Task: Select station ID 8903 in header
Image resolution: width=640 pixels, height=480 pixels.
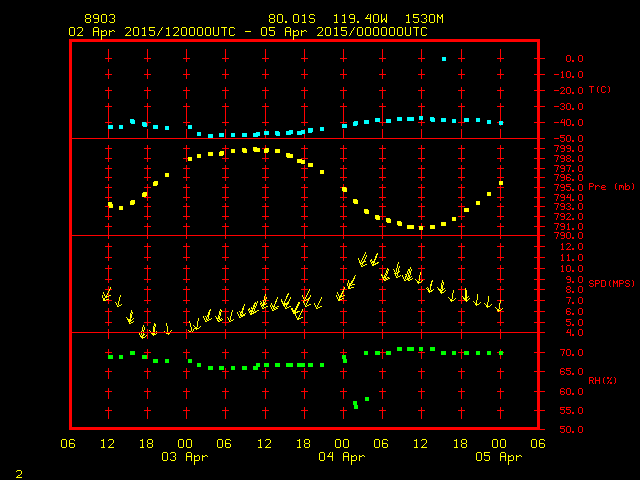Action: (101, 19)
